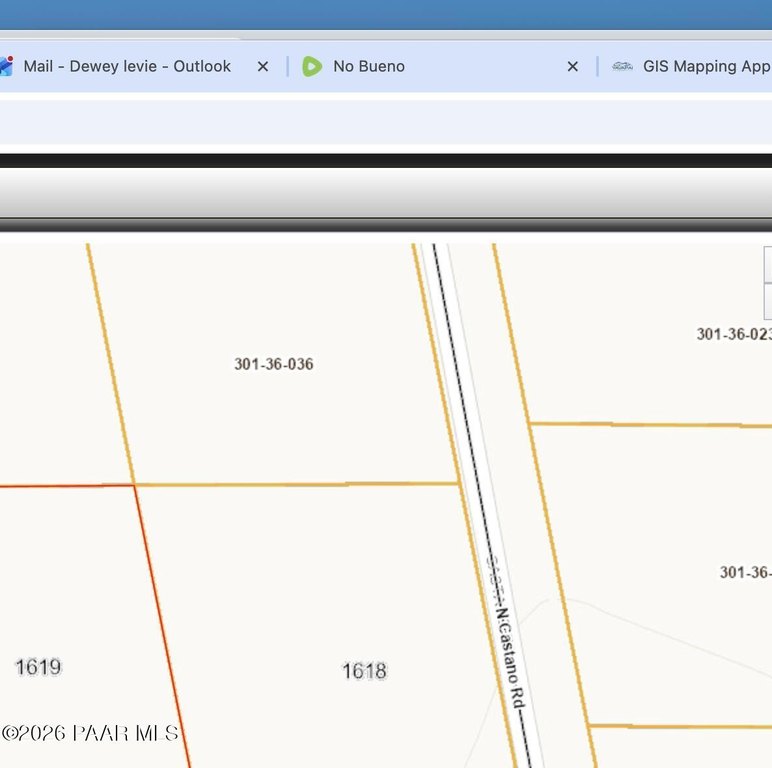Click the GIS Mapping App favicon

point(622,66)
